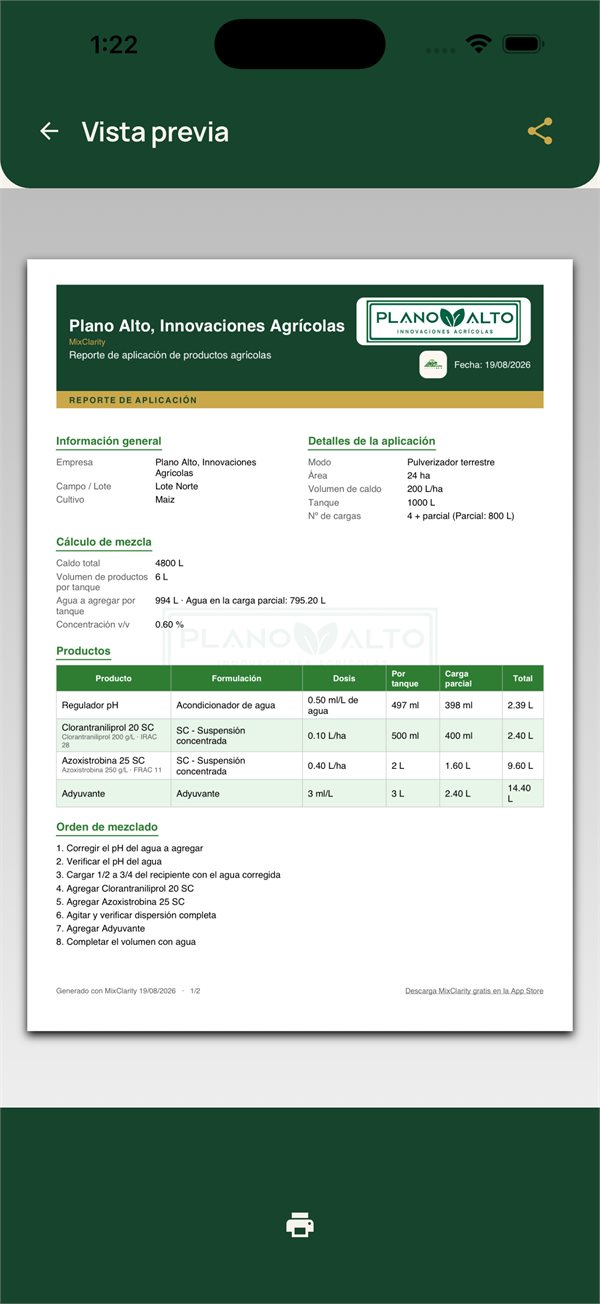Tap the Fecha 19/08/2026 label
600x1304 pixels.
pos(492,364)
